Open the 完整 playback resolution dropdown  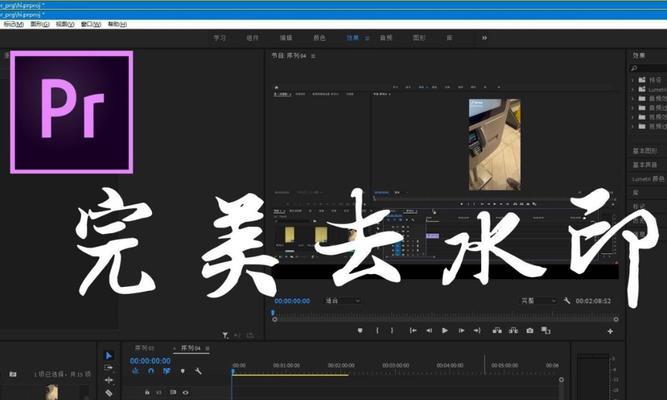click(x=539, y=301)
